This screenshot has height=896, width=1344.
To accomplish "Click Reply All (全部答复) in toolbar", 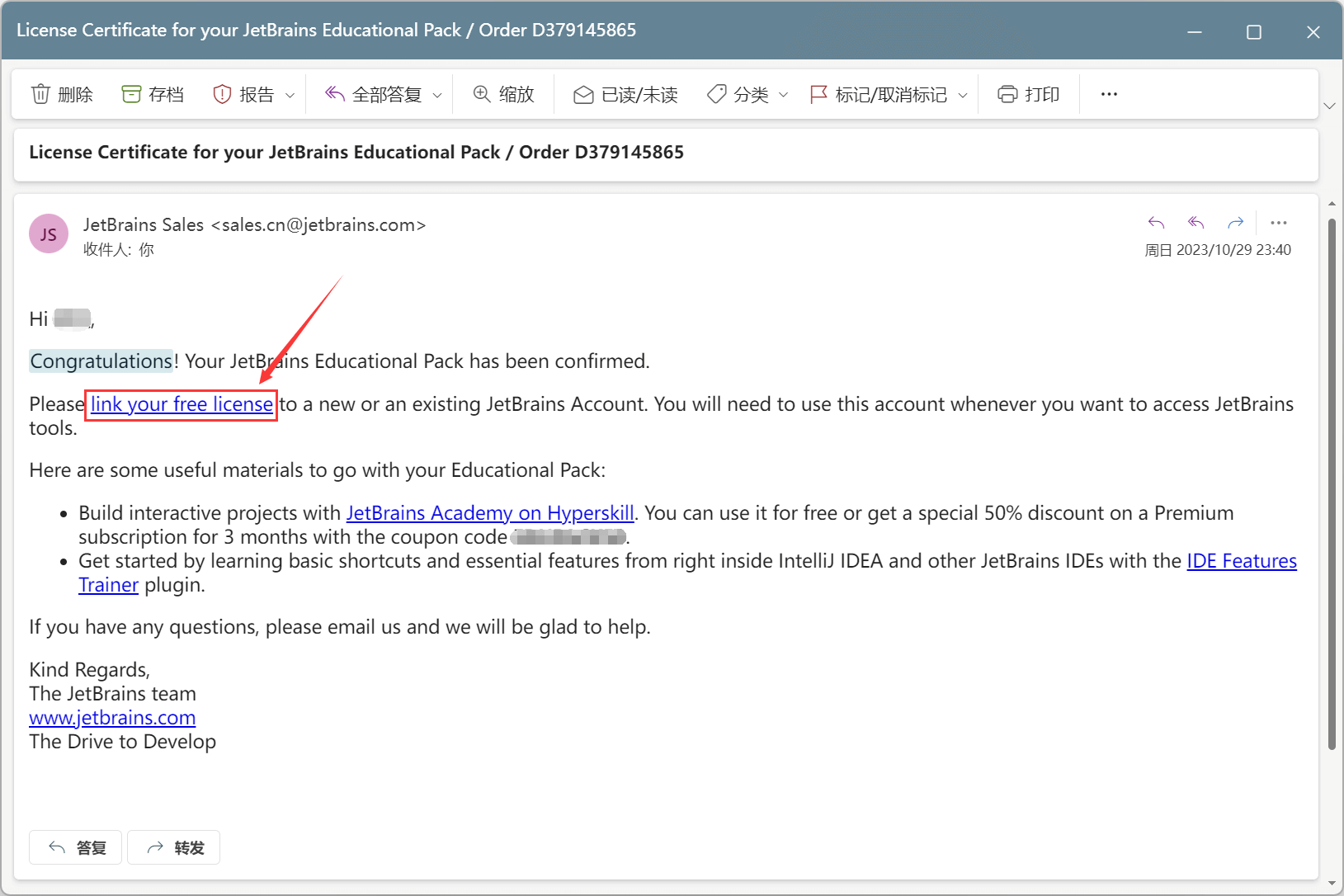I will point(373,94).
